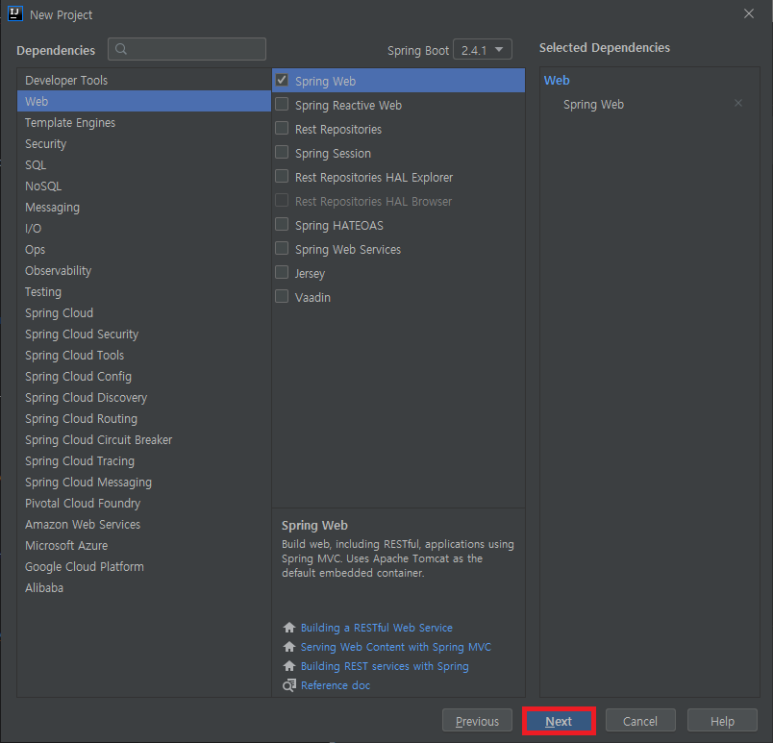Select Pivotal Cloud Foundry category
Viewport: 773px width, 743px height.
coord(144,503)
